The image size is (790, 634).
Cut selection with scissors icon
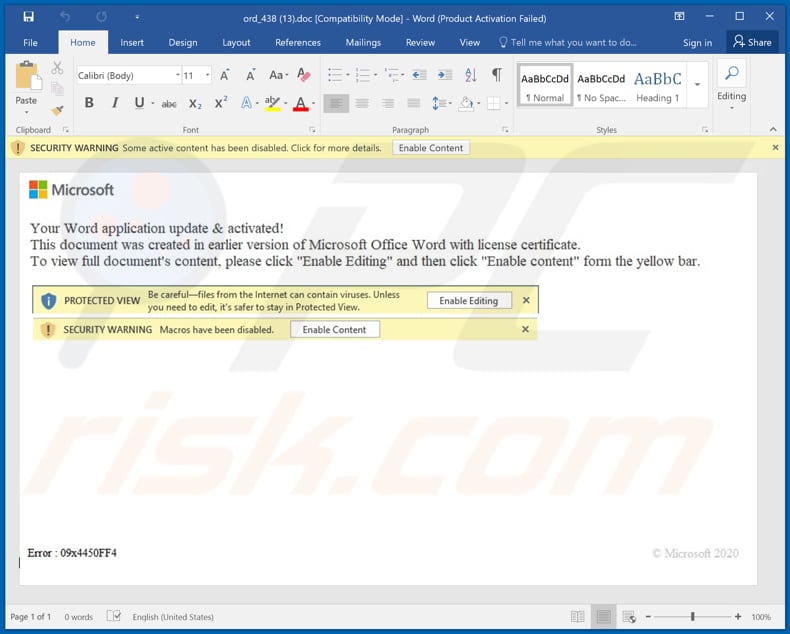[x=57, y=68]
